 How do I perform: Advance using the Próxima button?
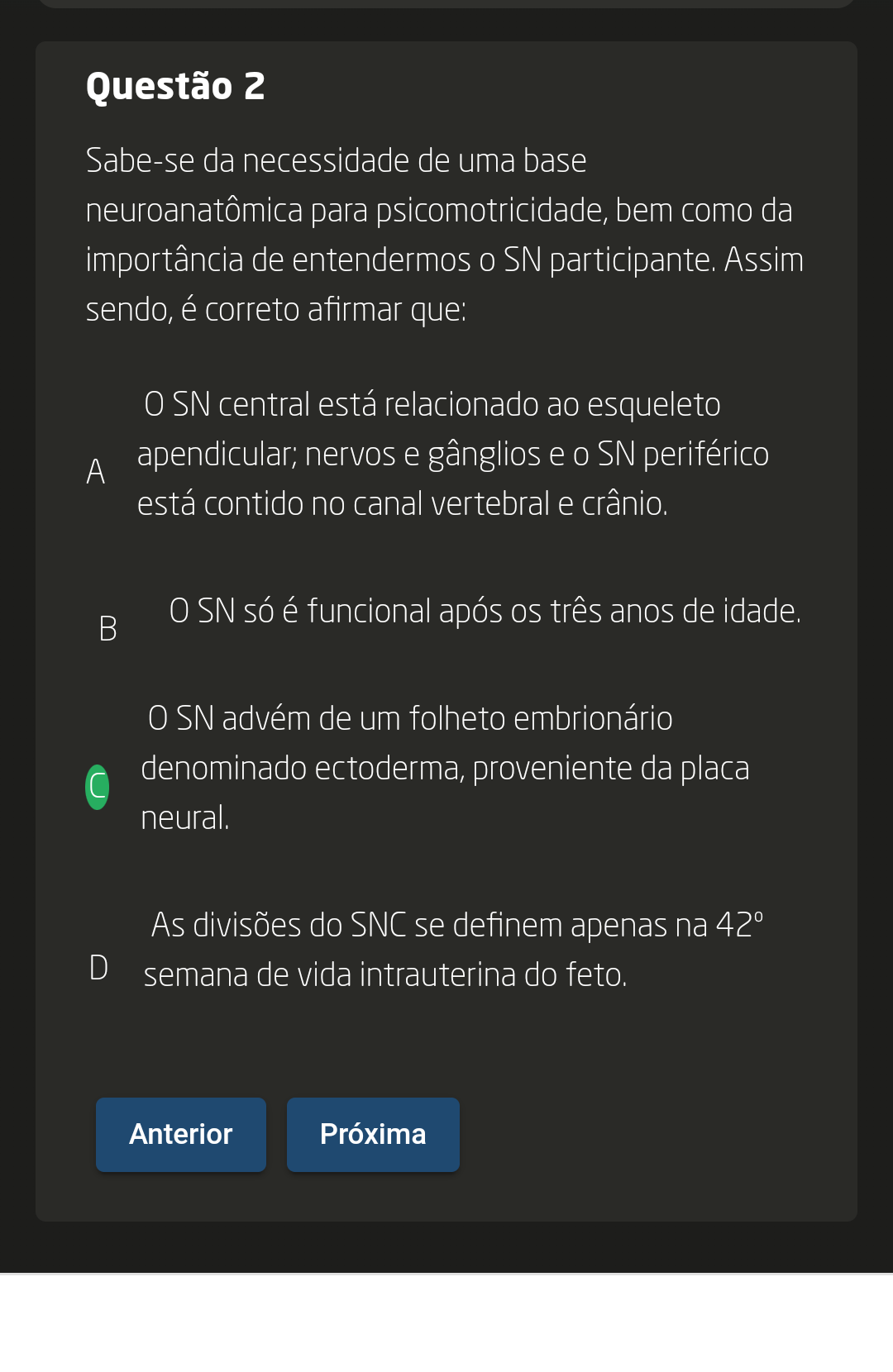pos(373,1134)
